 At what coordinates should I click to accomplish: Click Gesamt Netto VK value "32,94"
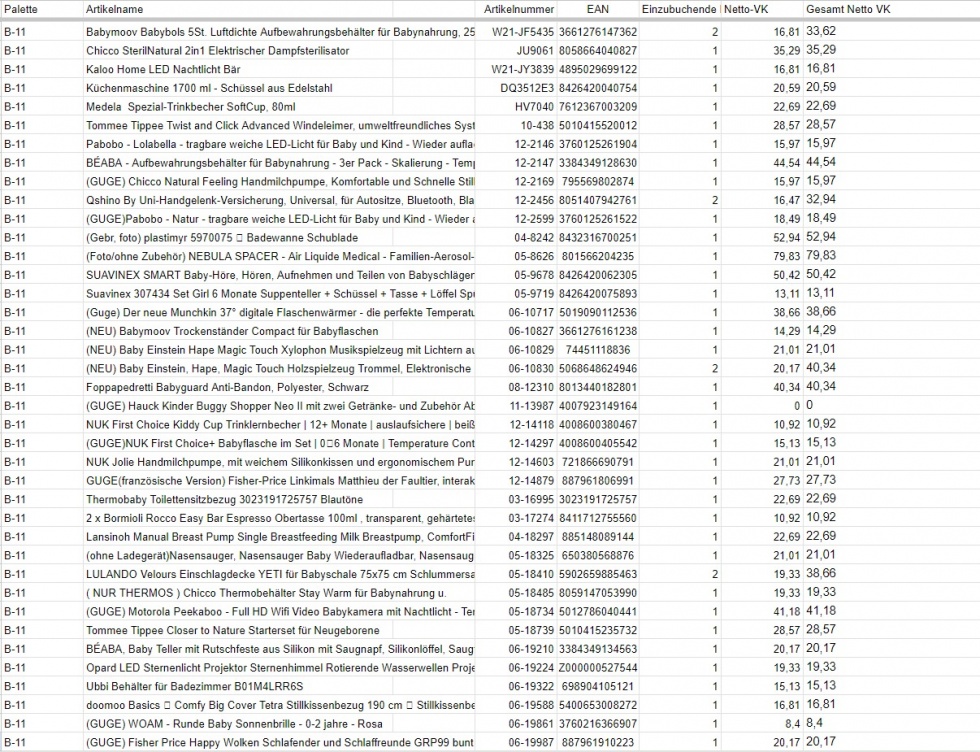coord(821,199)
